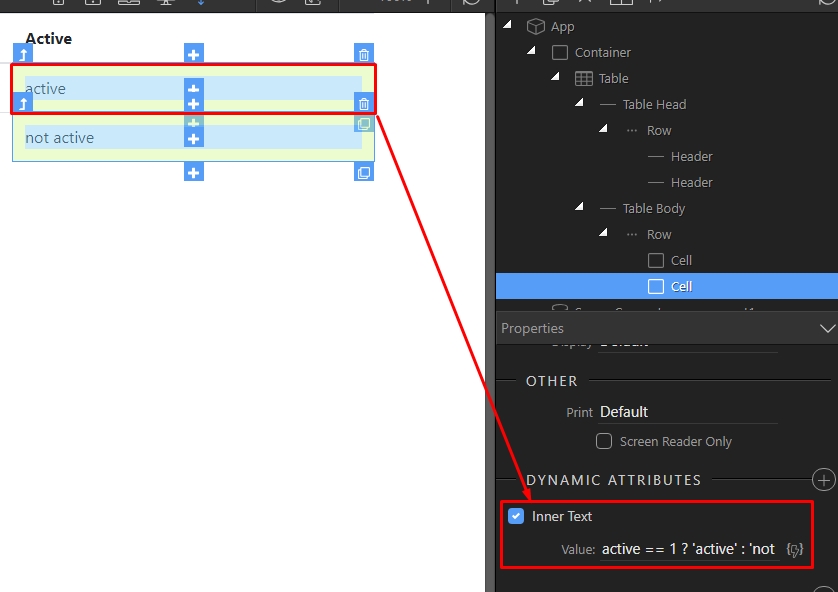838x592 pixels.
Task: Click the App cube icon in the tree
Action: pyautogui.click(x=535, y=27)
